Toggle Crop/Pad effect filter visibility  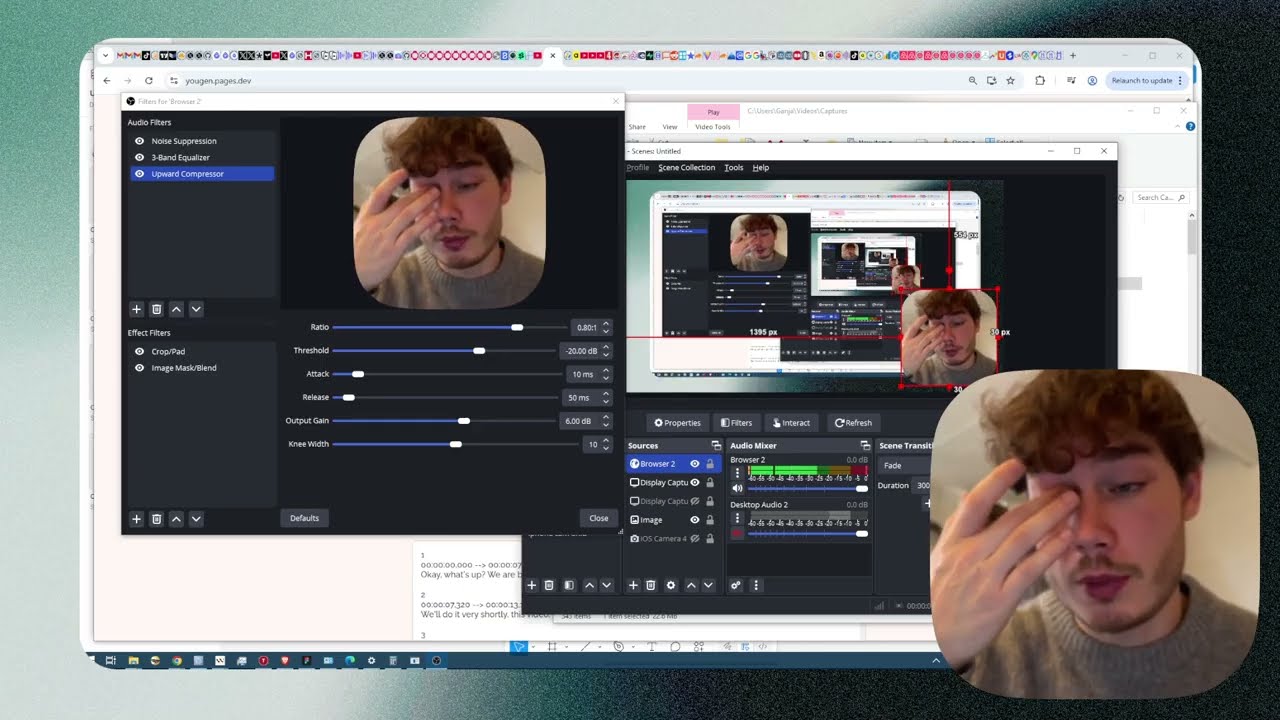click(140, 351)
